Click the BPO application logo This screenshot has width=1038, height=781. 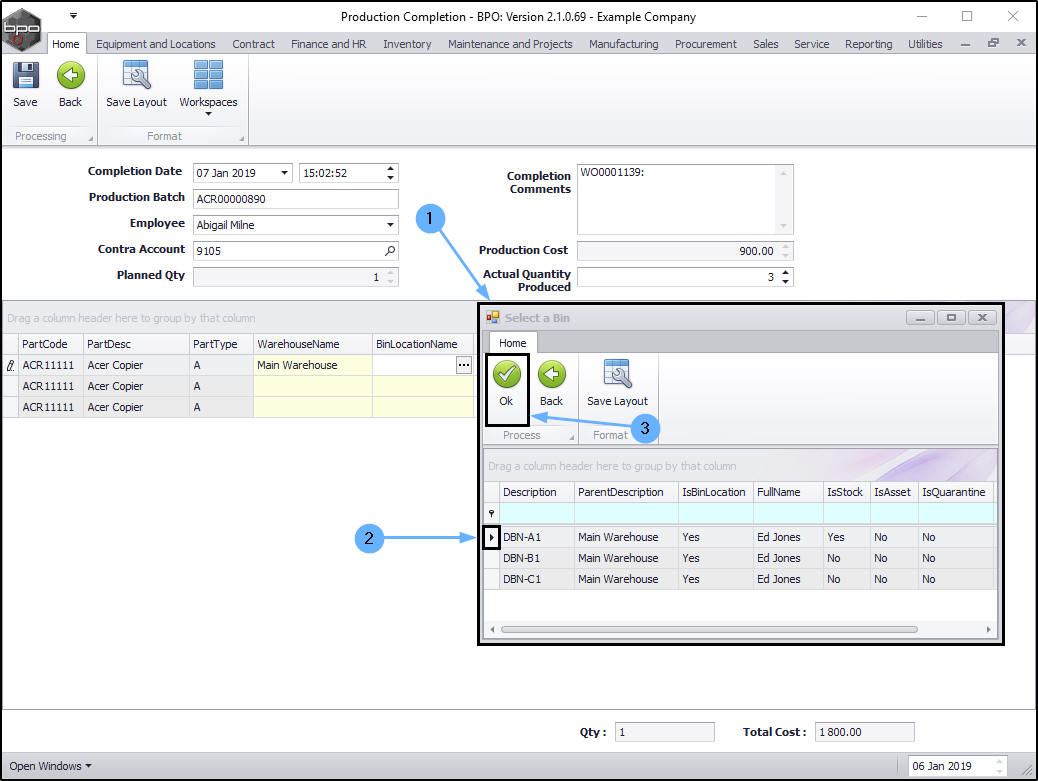(21, 29)
